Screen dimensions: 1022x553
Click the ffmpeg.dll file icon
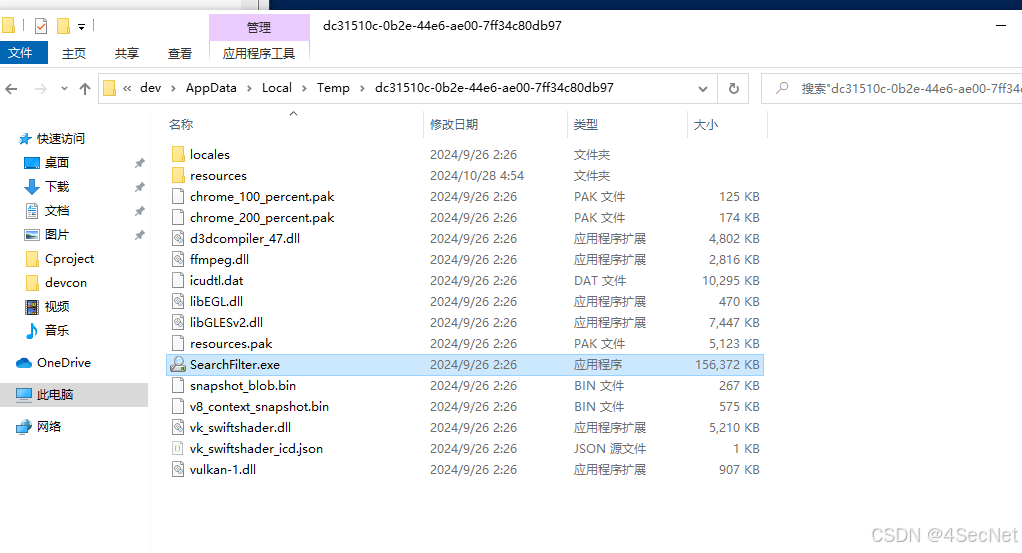click(178, 260)
